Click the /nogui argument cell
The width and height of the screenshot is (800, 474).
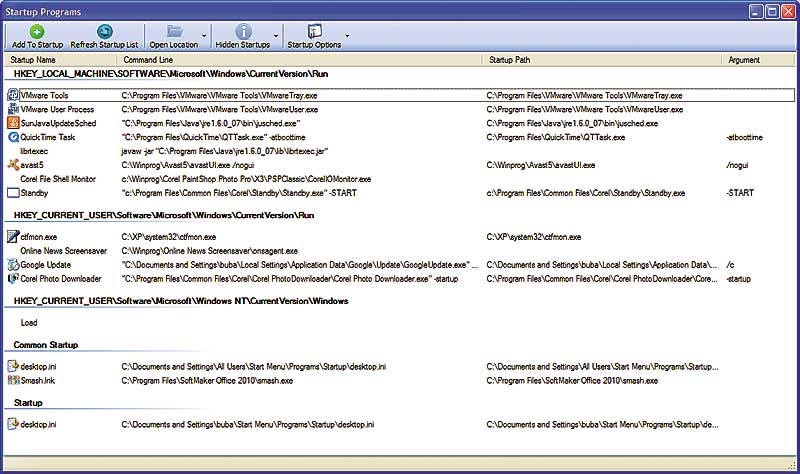pyautogui.click(x=737, y=165)
